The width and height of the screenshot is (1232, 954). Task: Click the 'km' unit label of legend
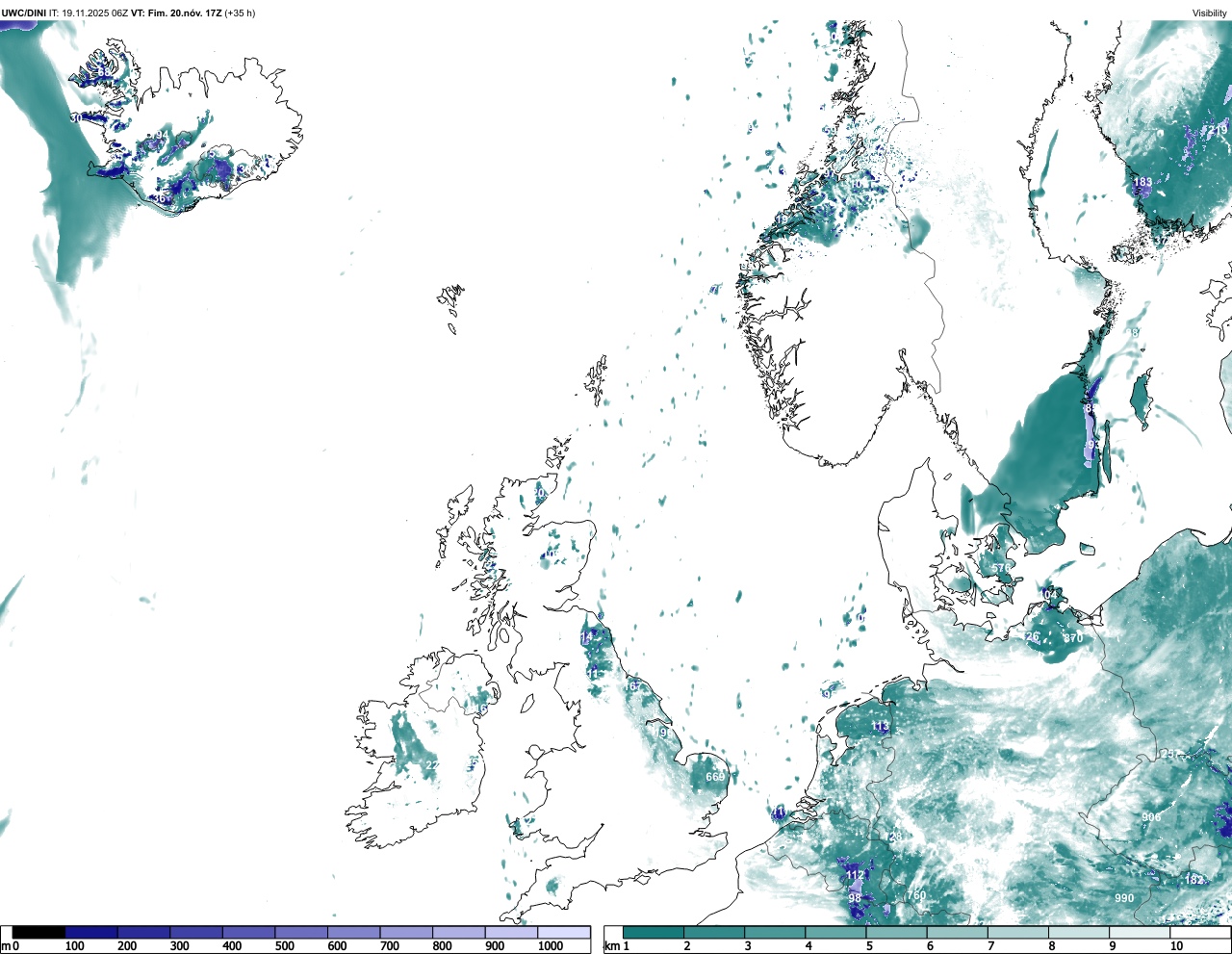click(x=611, y=946)
